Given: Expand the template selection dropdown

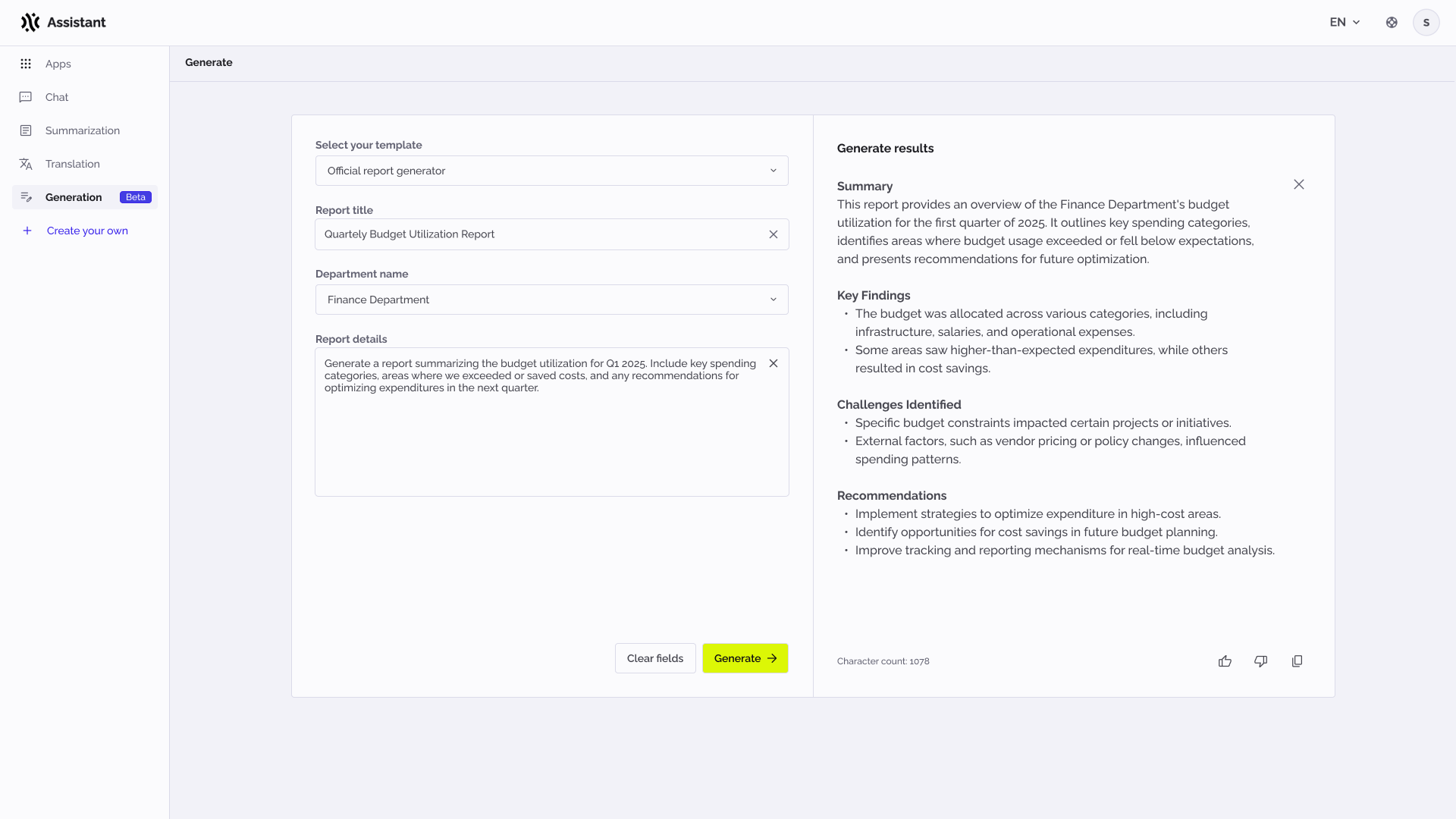Looking at the screenshot, I should (x=551, y=171).
